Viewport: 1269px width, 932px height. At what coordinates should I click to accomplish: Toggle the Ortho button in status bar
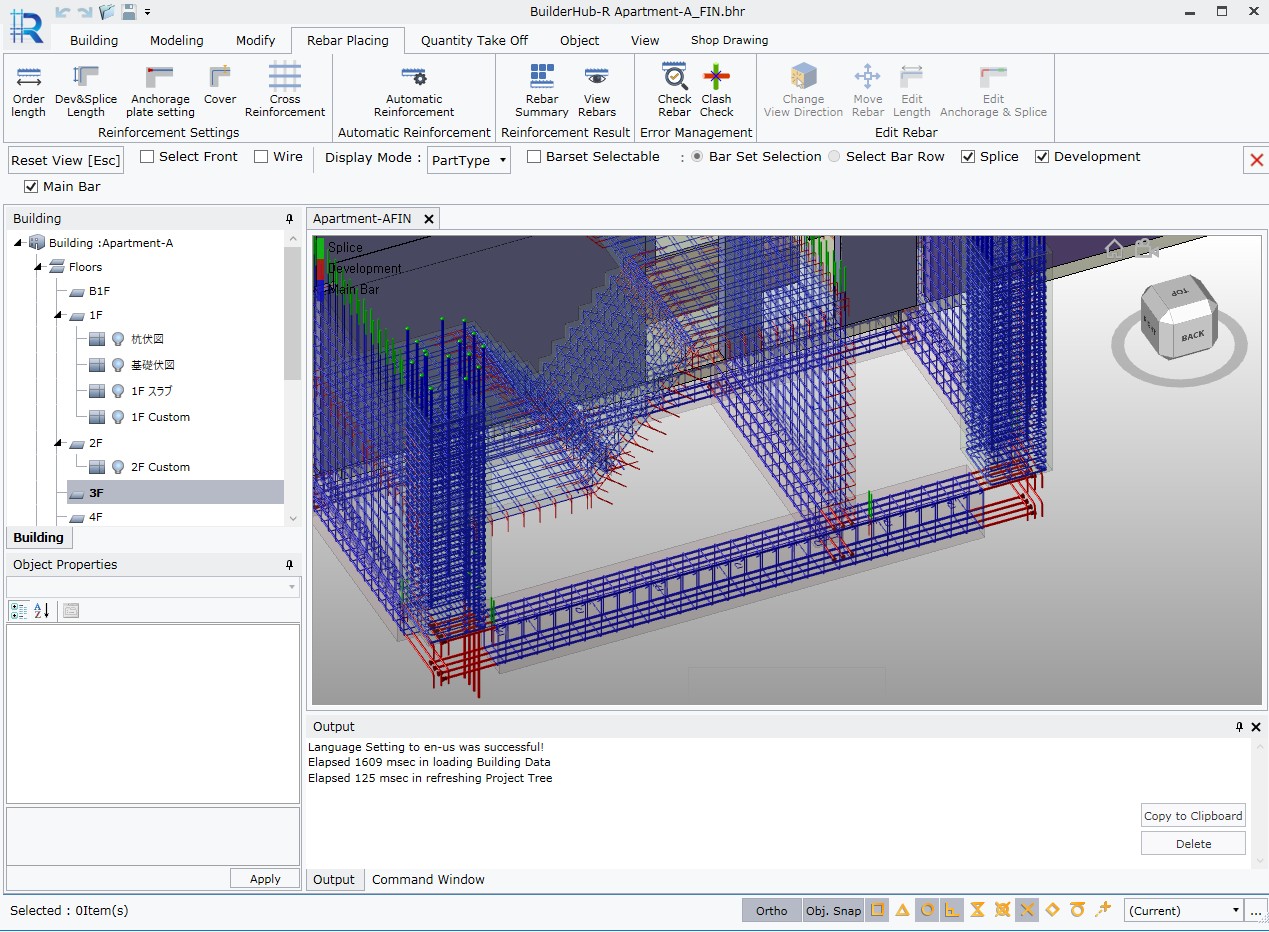(771, 910)
